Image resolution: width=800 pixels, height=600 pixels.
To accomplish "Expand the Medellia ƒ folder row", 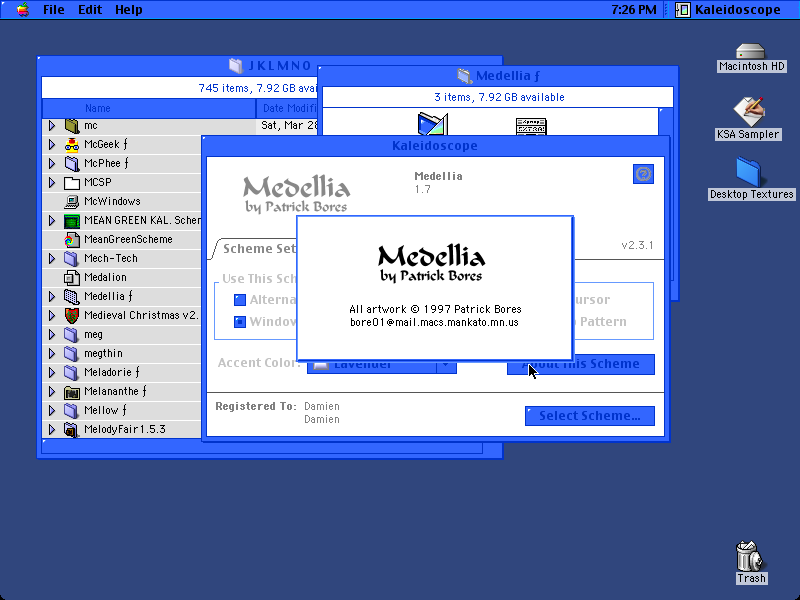I will [52, 296].
